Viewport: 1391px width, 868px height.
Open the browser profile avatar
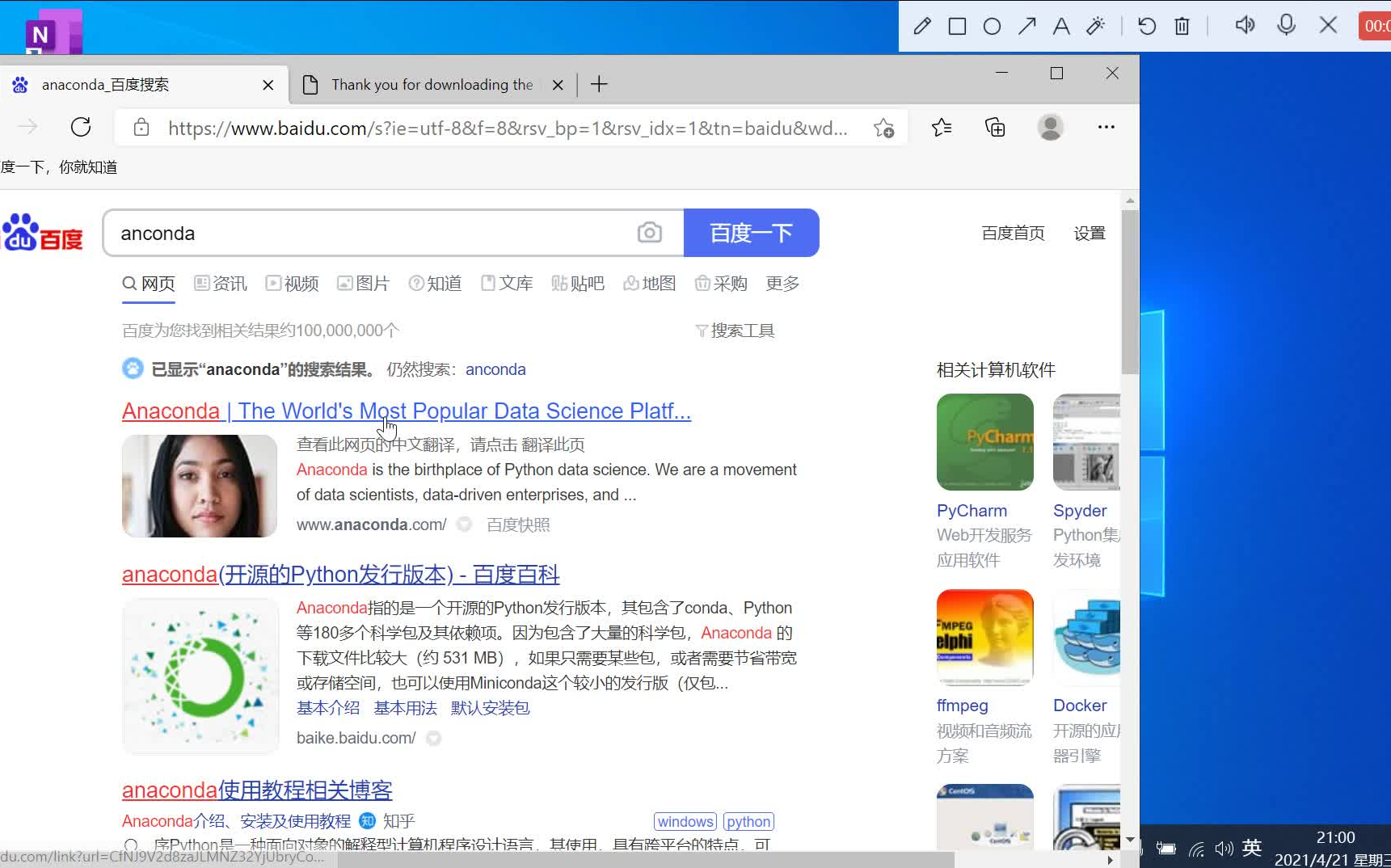pyautogui.click(x=1050, y=127)
